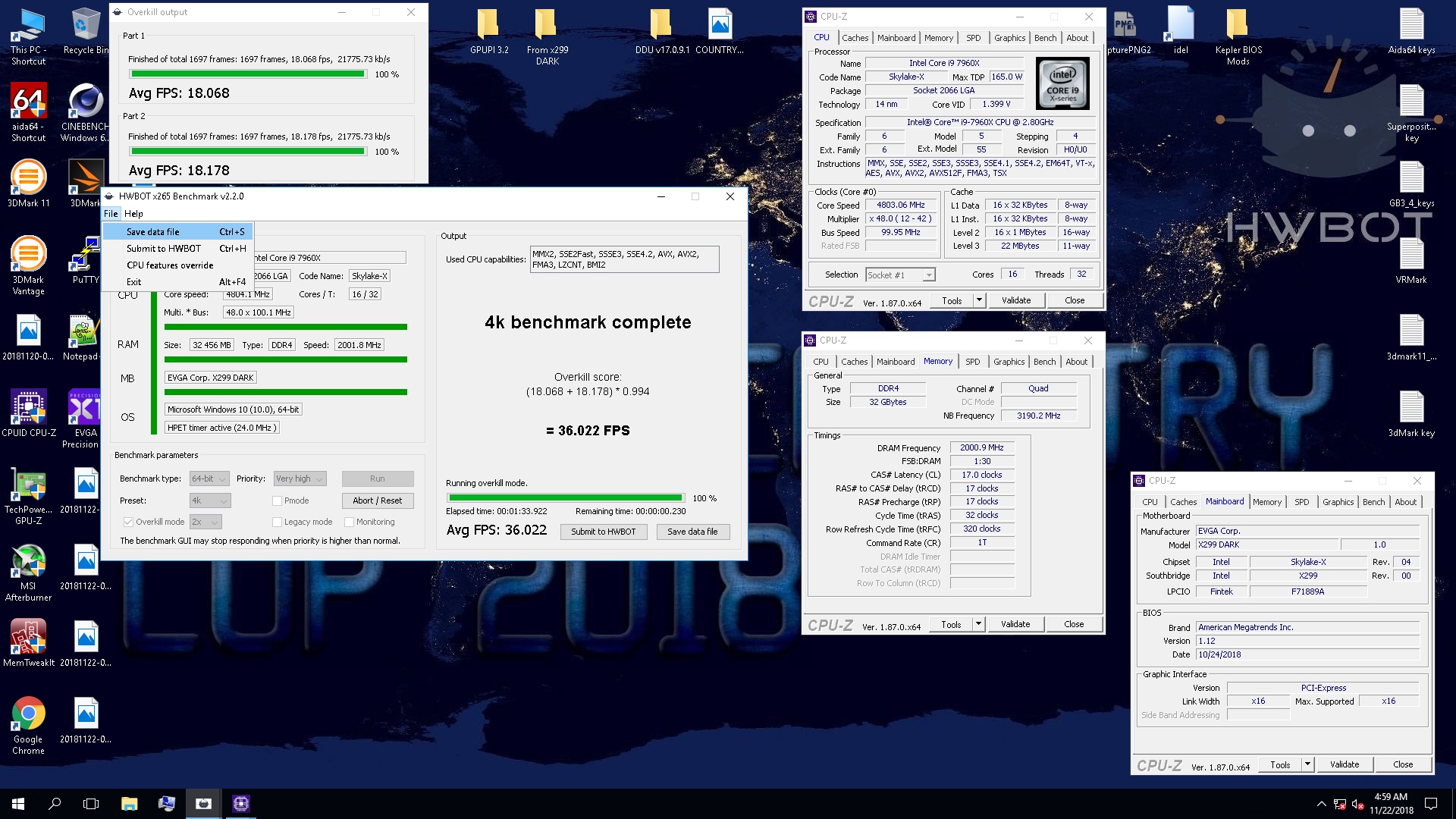Open the Preset 4k dropdown
1456x819 pixels.
click(210, 500)
